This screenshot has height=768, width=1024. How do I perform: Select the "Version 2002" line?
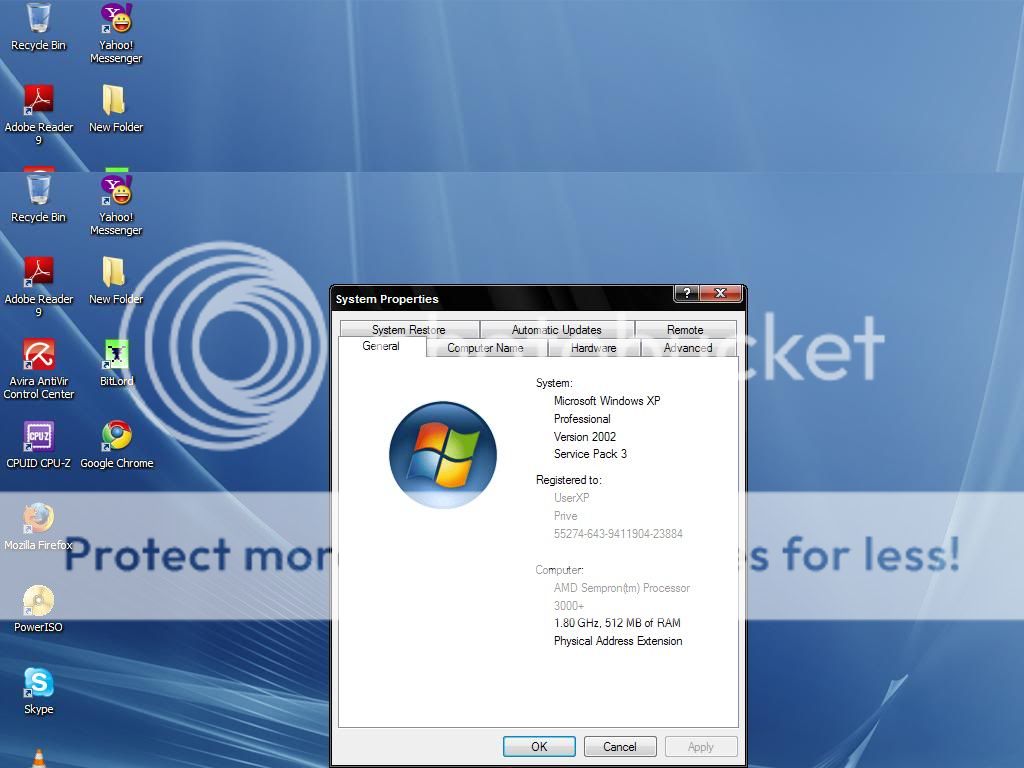tap(584, 436)
